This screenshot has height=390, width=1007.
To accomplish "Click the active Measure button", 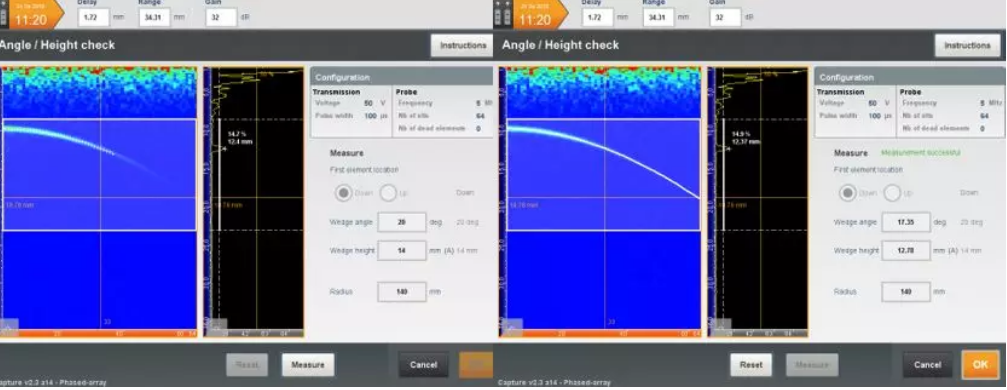I will (308, 365).
